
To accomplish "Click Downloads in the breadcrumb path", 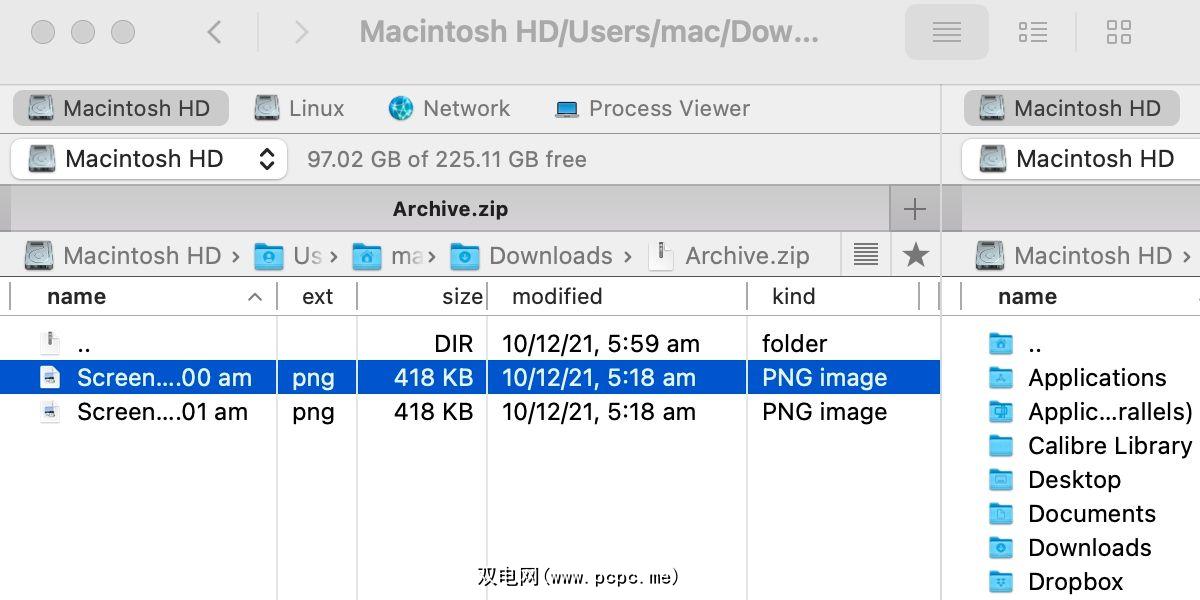I will coord(549,256).
